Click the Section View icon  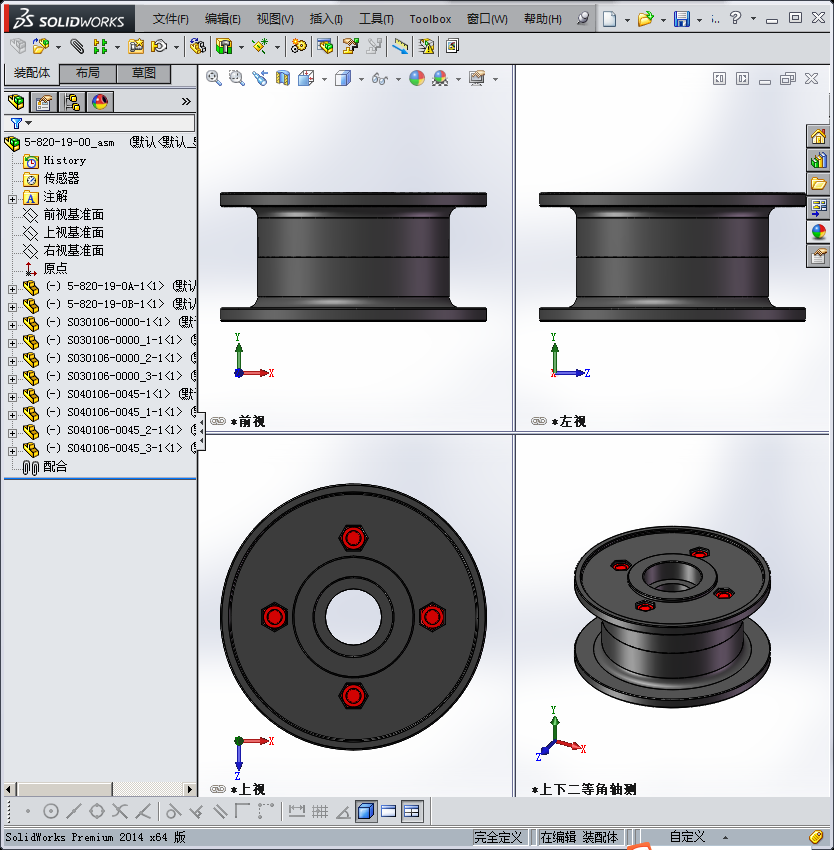283,79
